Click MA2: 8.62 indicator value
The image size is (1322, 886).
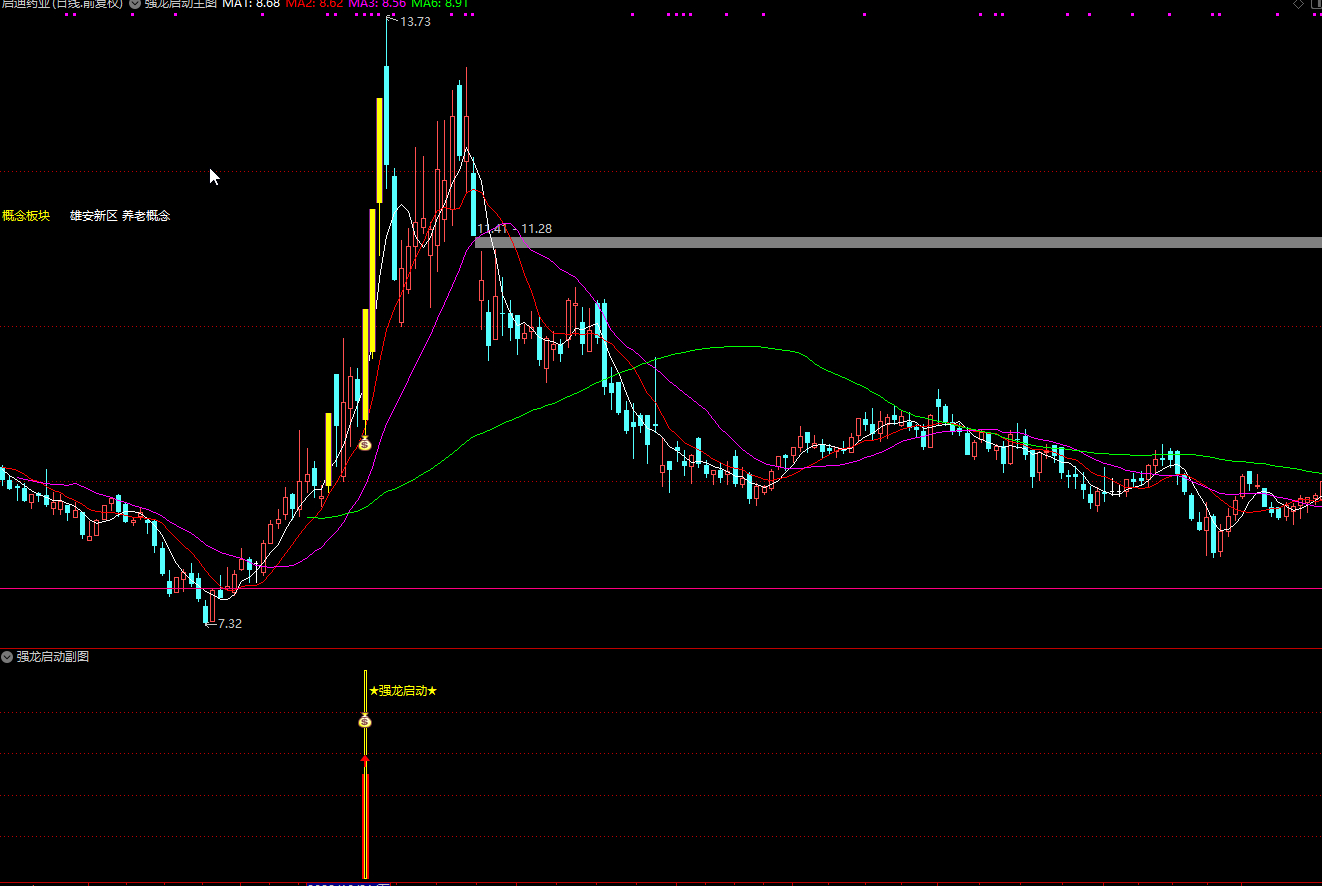coord(315,4)
